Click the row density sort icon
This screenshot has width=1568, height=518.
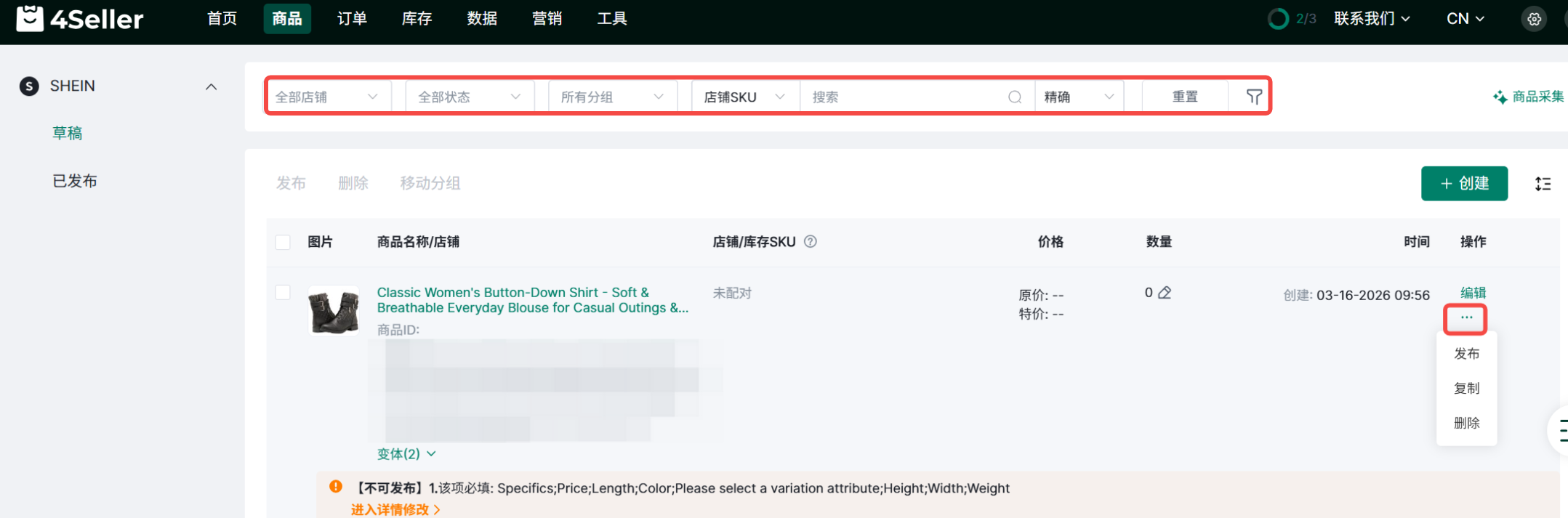click(1543, 184)
